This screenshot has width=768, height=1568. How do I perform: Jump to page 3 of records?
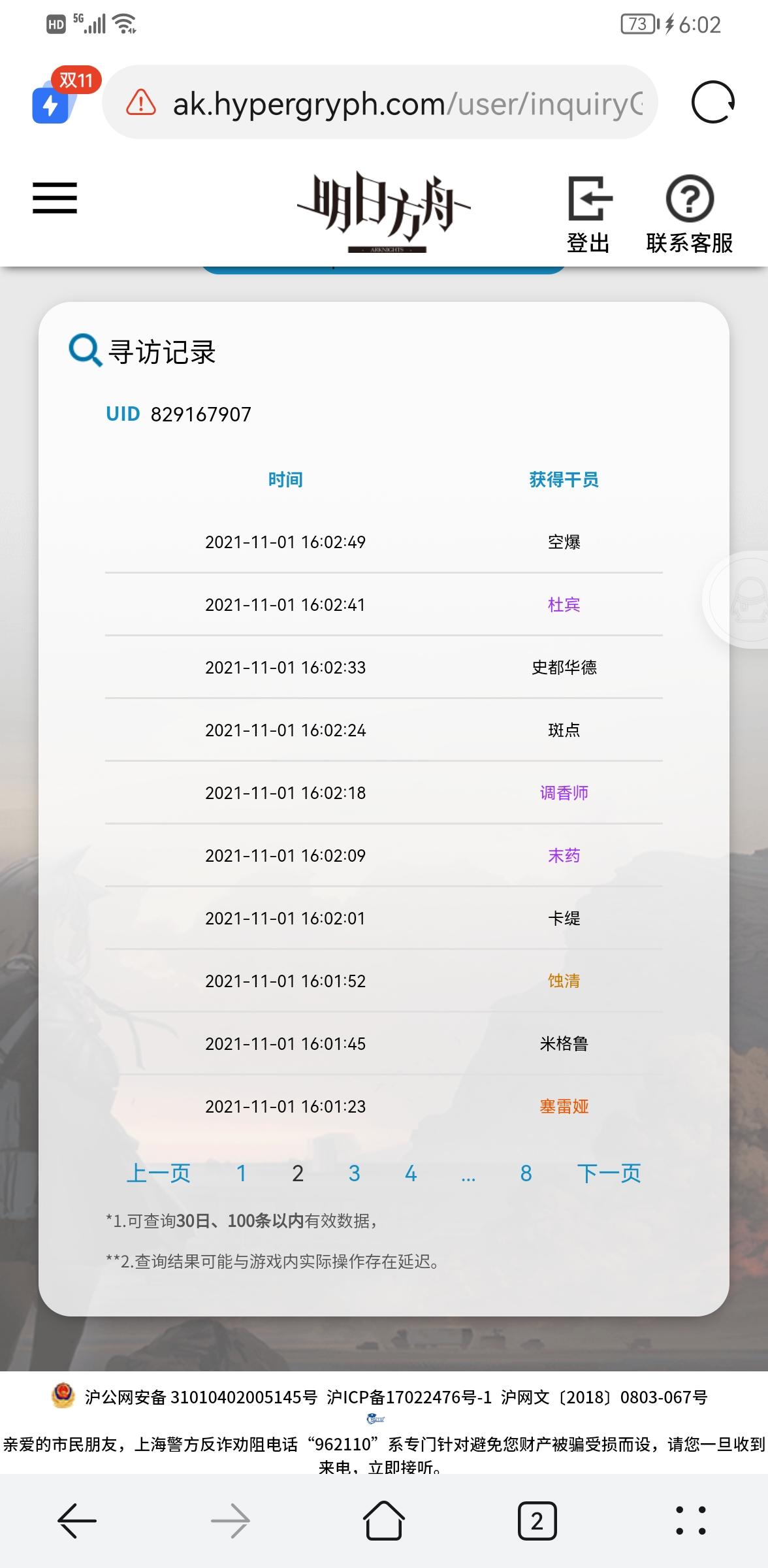pos(355,1173)
